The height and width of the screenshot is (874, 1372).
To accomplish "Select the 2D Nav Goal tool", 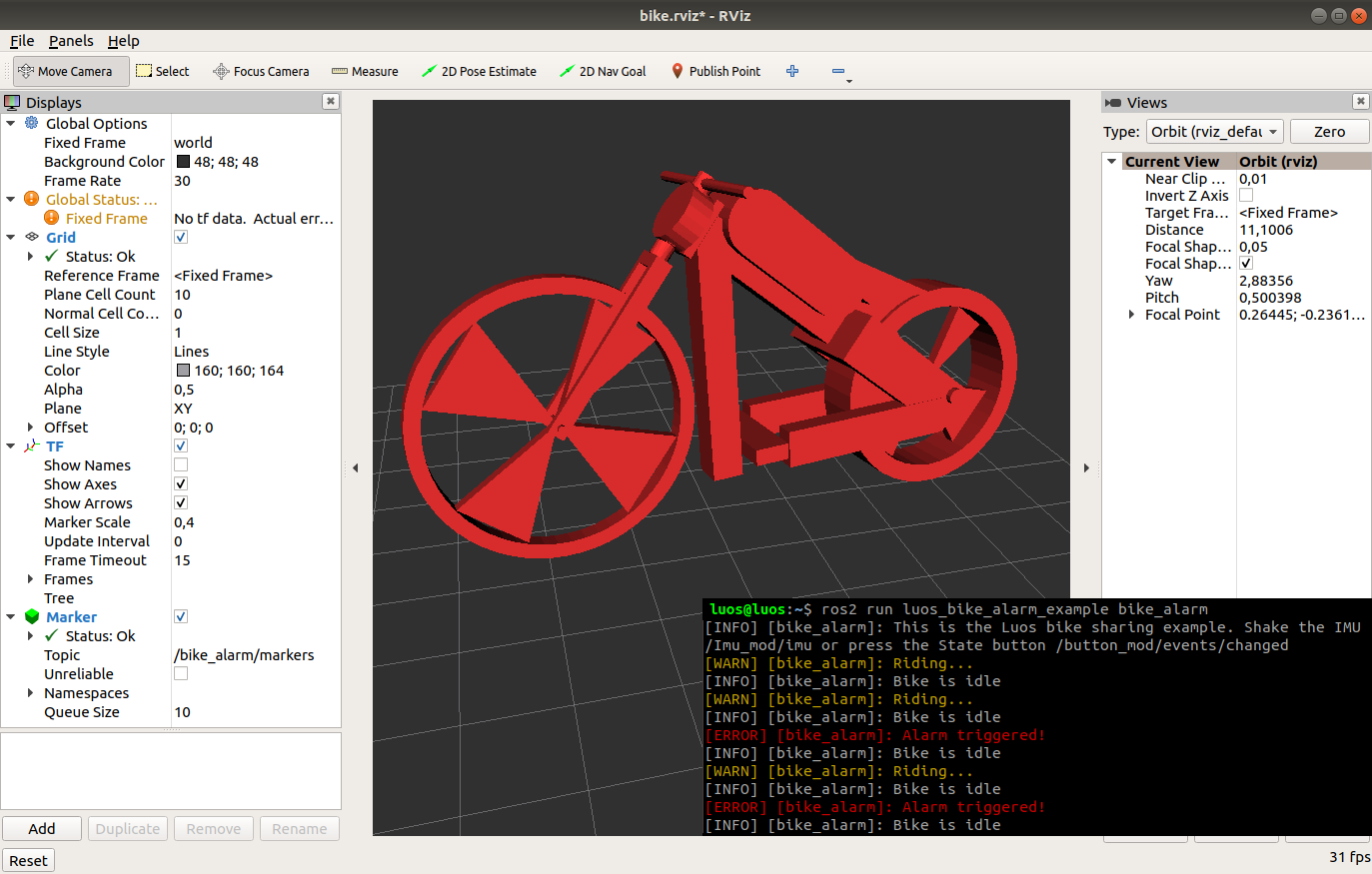I will 603,71.
